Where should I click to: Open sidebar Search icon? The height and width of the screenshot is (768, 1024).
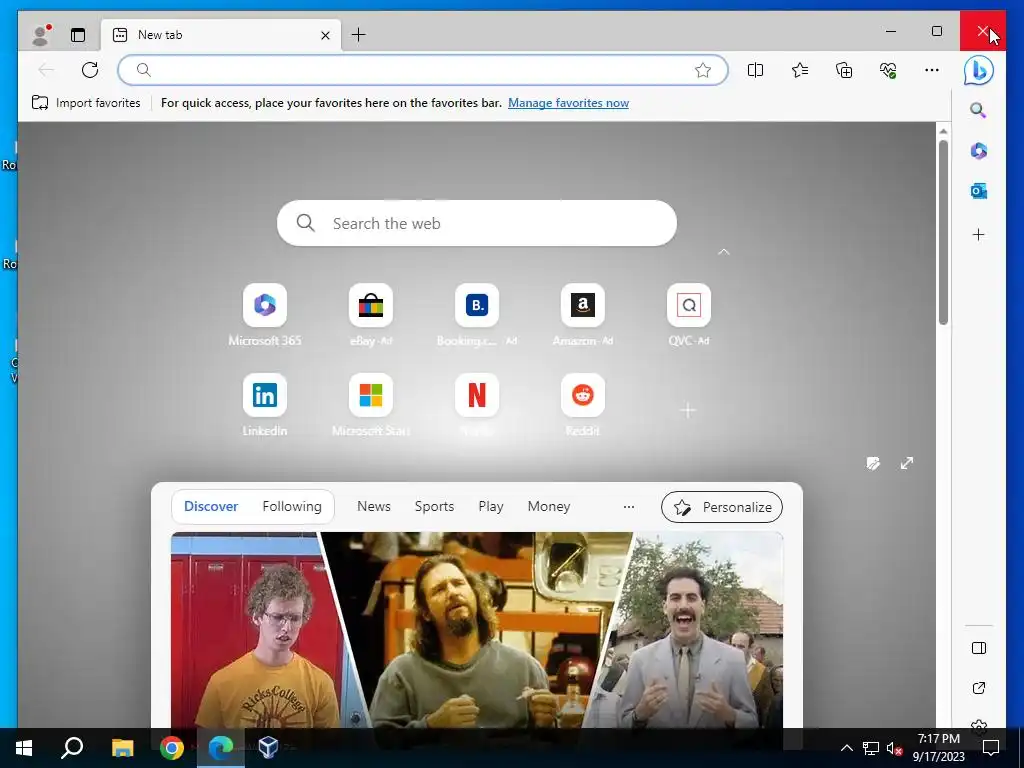point(978,110)
